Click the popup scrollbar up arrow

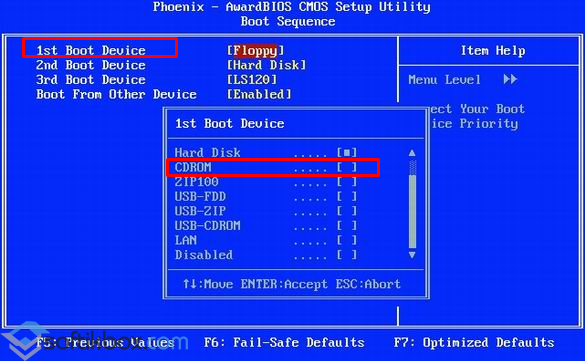pyautogui.click(x=412, y=153)
